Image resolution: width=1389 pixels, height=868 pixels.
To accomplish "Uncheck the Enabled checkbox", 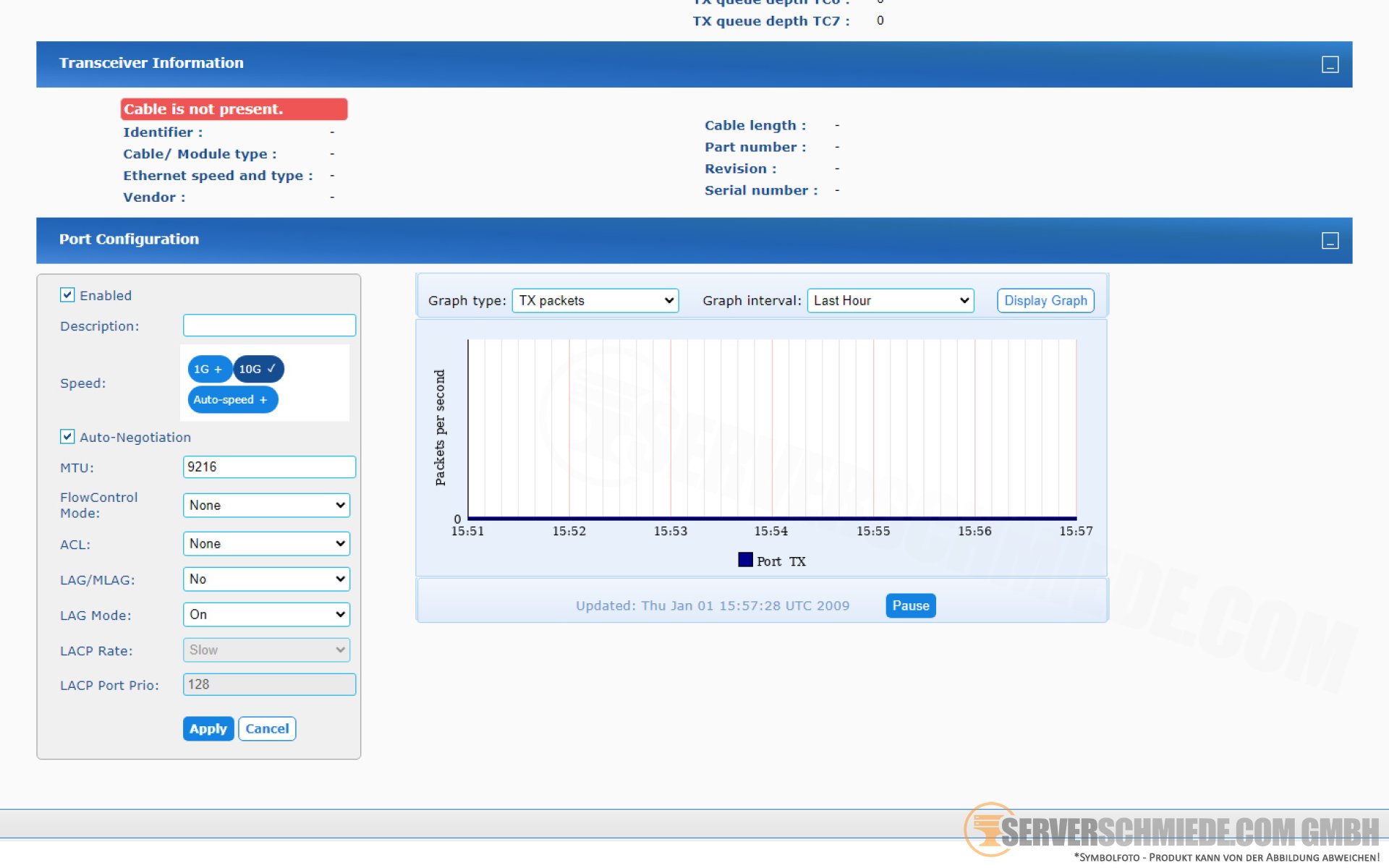I will click(x=67, y=295).
